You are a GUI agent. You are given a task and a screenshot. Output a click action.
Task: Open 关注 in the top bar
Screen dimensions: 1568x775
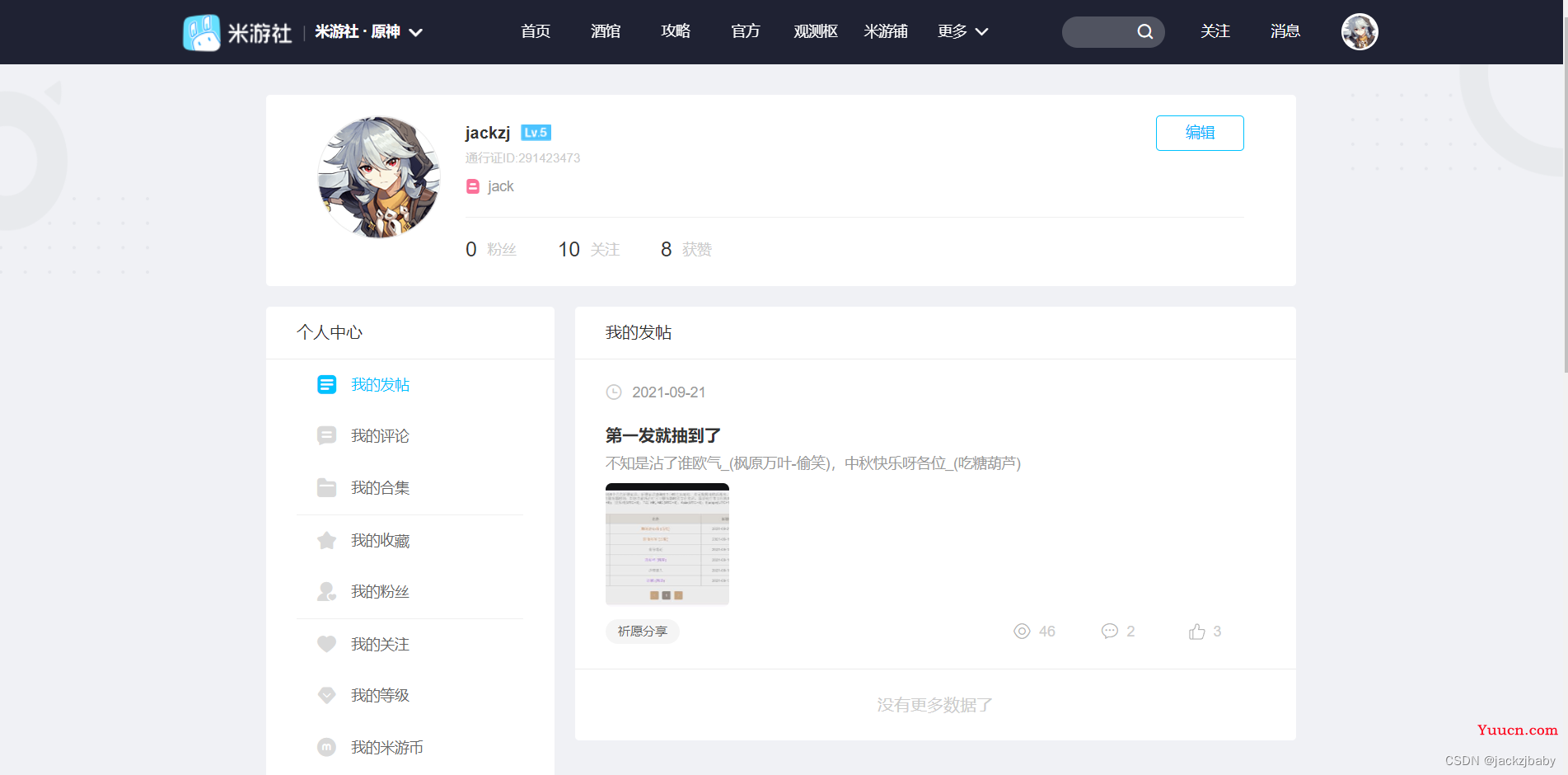coord(1215,31)
